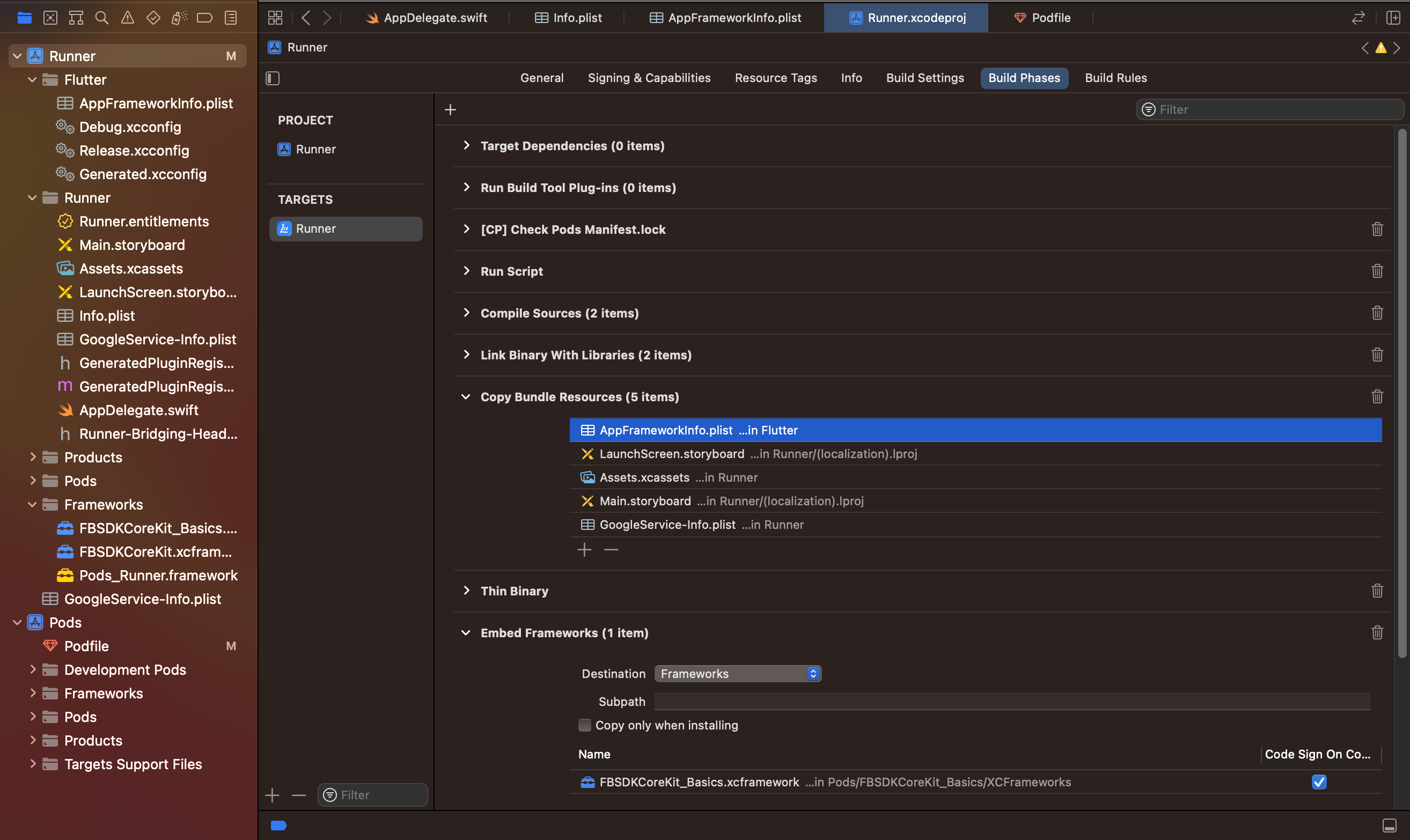Collapse the Embed Frameworks section
The height and width of the screenshot is (840, 1410).
[466, 633]
